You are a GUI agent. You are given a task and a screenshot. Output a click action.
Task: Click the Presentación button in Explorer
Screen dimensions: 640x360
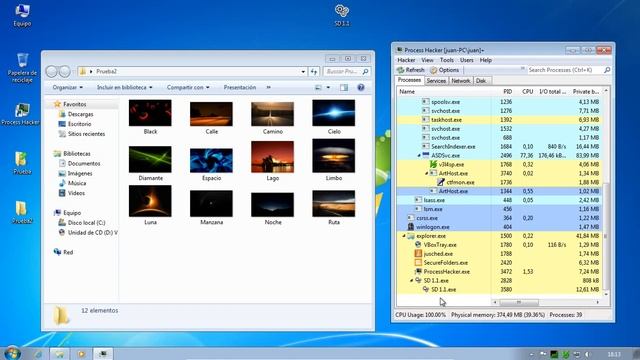click(x=240, y=87)
